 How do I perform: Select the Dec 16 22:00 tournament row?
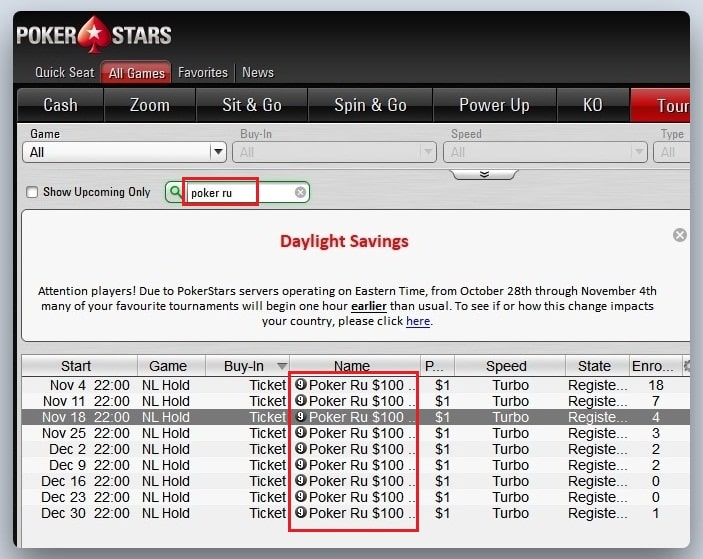(x=356, y=481)
